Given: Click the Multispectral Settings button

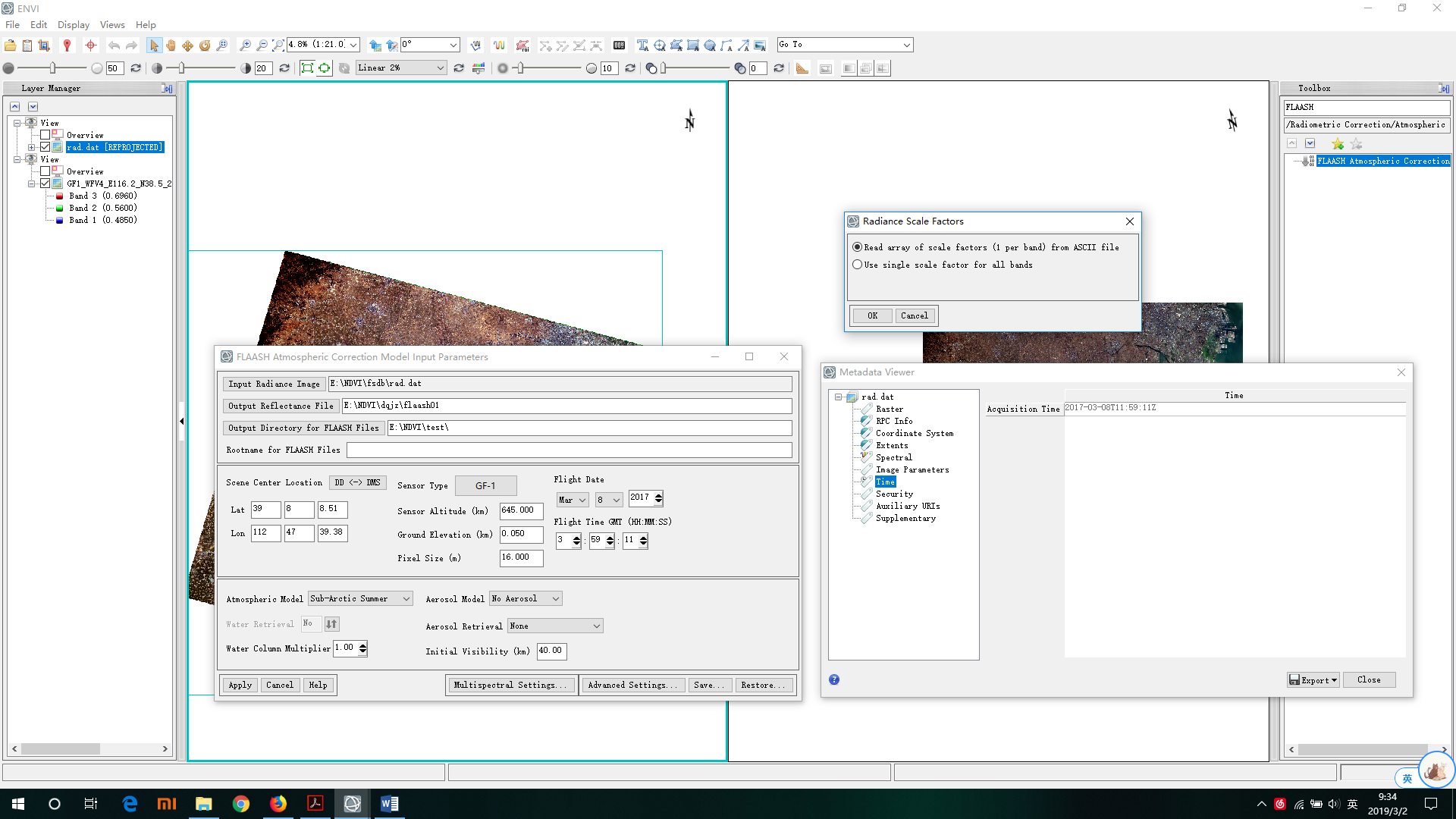Looking at the screenshot, I should coord(510,685).
